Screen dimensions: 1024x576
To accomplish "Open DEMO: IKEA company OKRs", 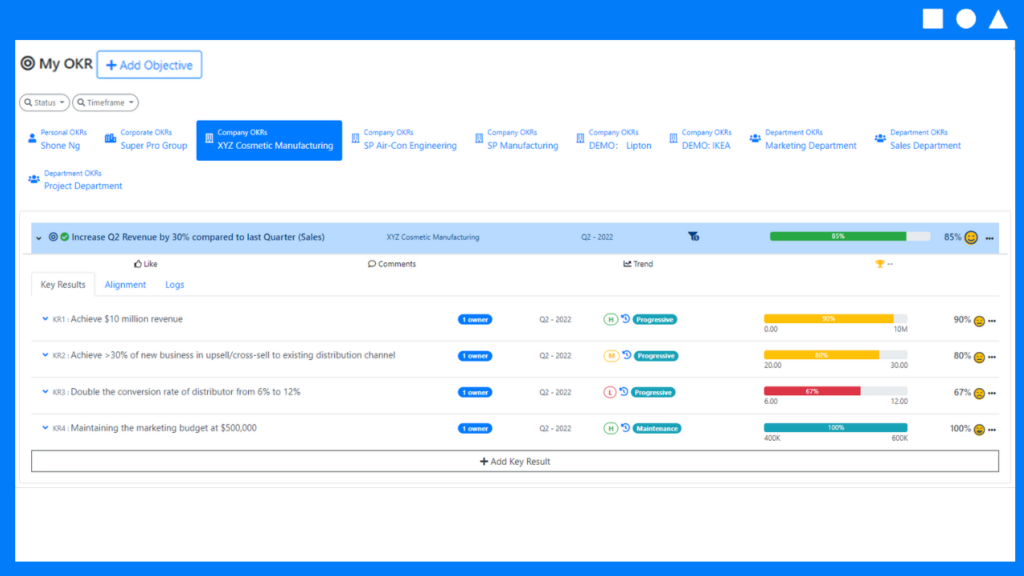I will tap(700, 140).
